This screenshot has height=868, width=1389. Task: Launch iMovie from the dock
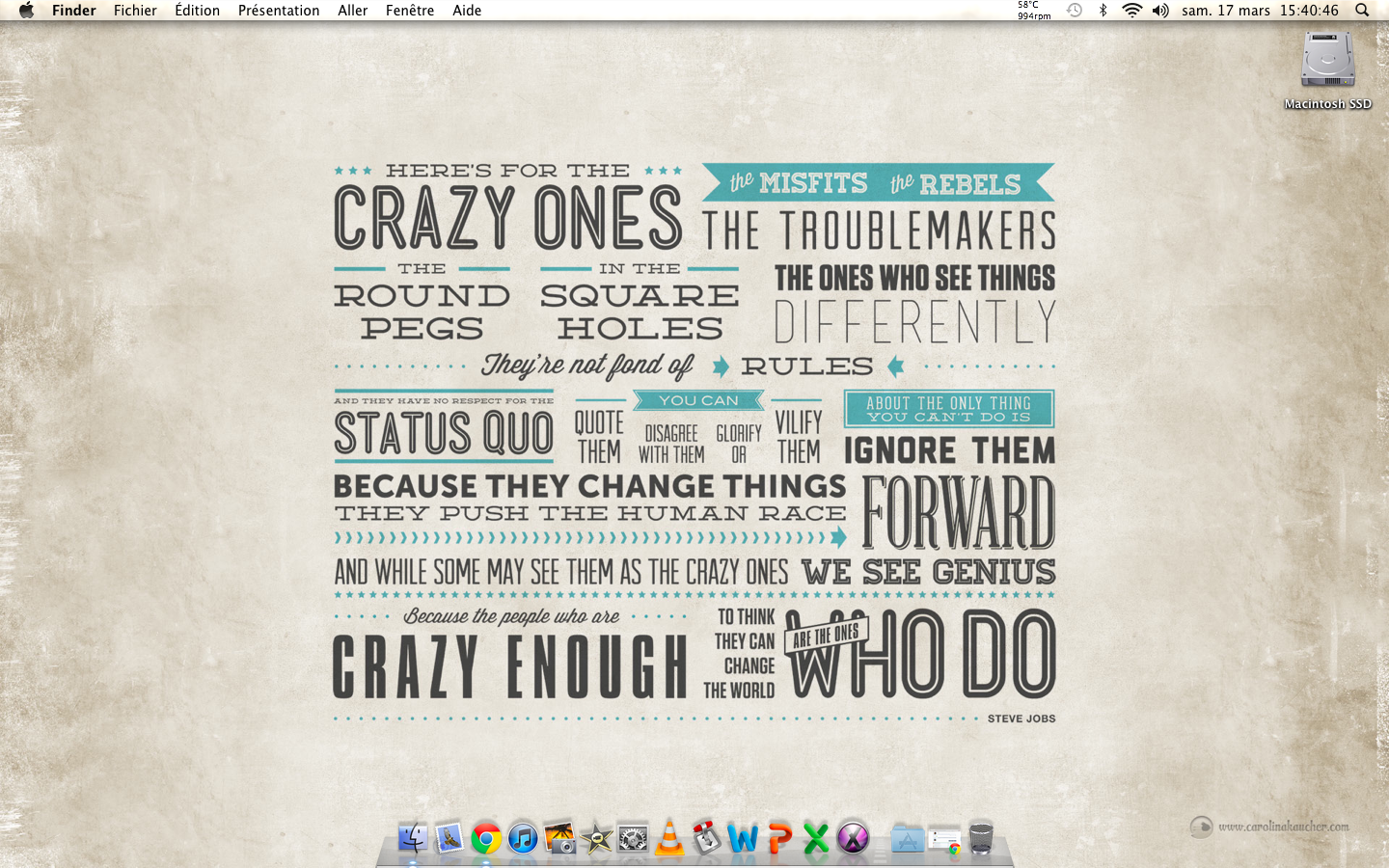click(596, 838)
